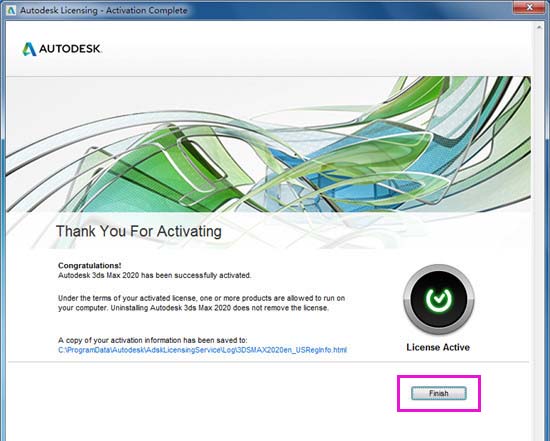Image resolution: width=550 pixels, height=441 pixels.
Task: Click the license terms paragraph
Action: [202, 303]
